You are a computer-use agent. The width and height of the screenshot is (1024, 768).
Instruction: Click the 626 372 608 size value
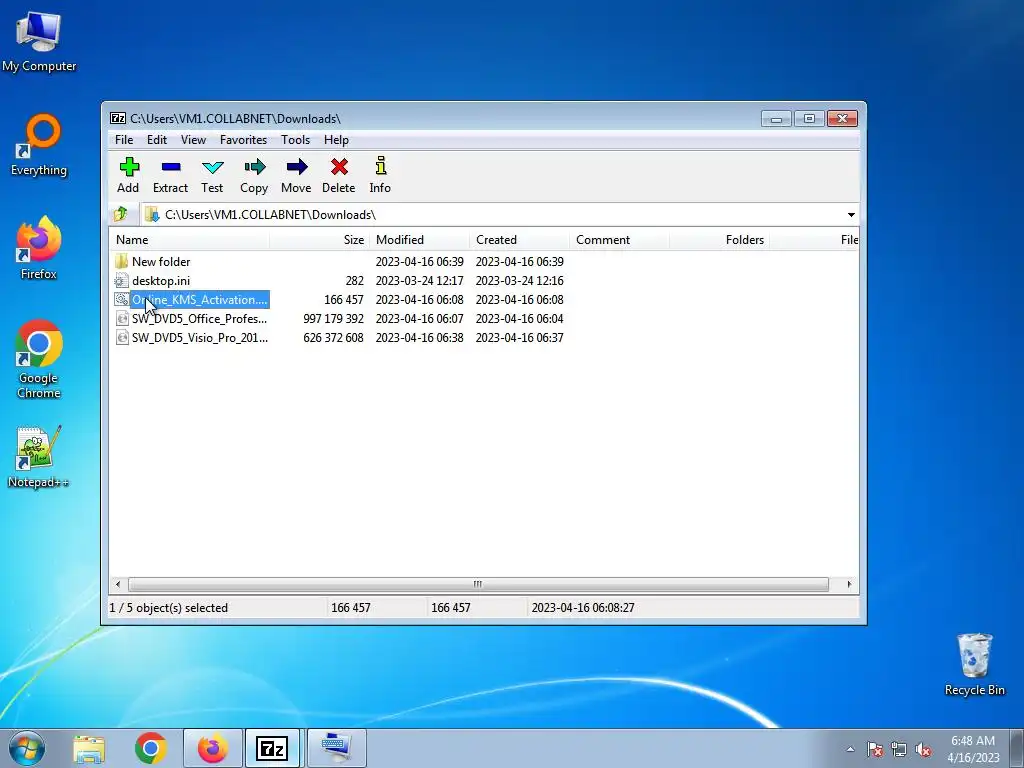(x=333, y=338)
